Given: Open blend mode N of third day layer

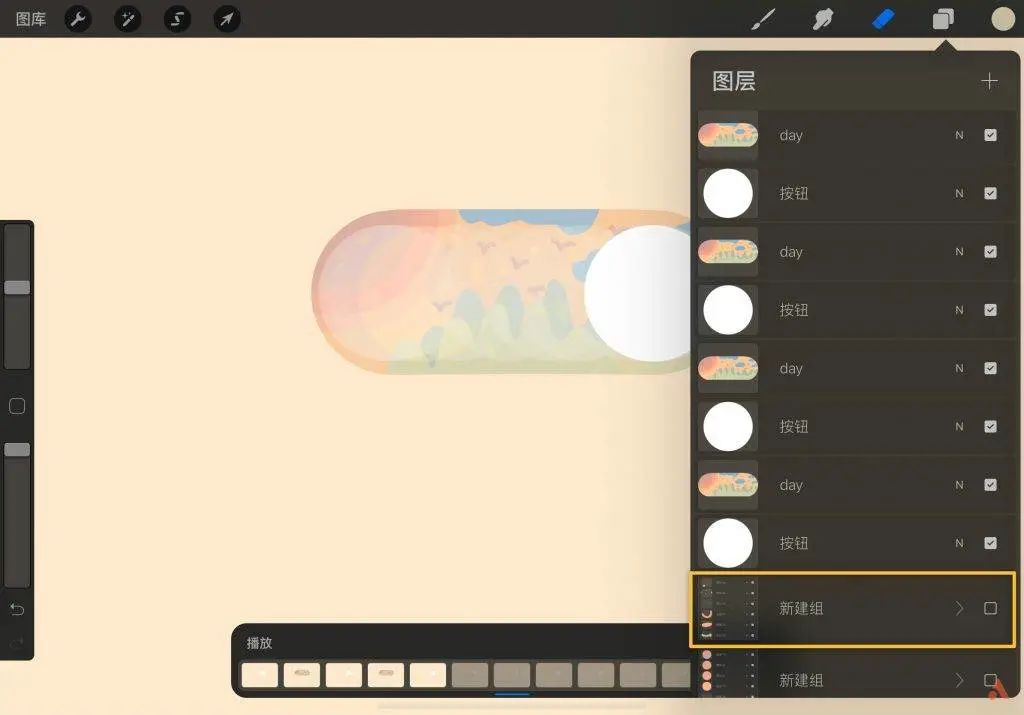Looking at the screenshot, I should click(x=959, y=368).
